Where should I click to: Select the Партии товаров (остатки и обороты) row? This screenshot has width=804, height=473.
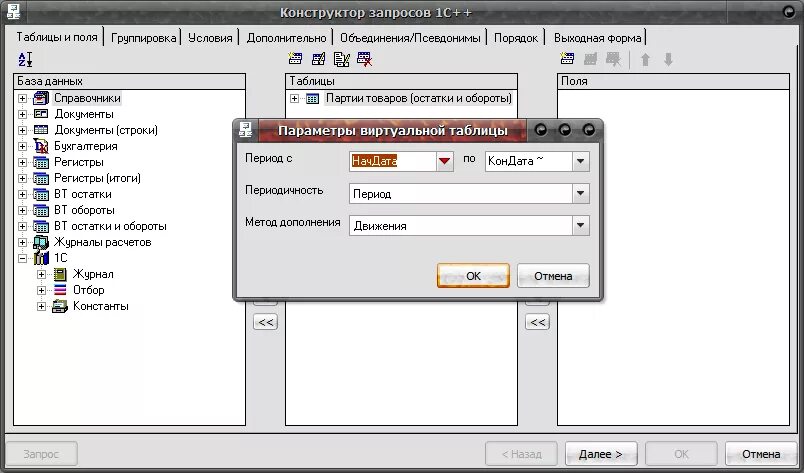click(419, 98)
